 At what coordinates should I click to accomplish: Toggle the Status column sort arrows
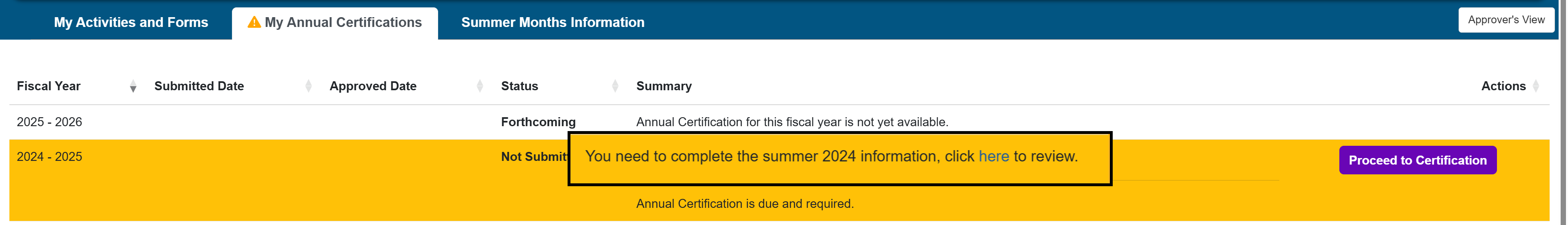615,86
